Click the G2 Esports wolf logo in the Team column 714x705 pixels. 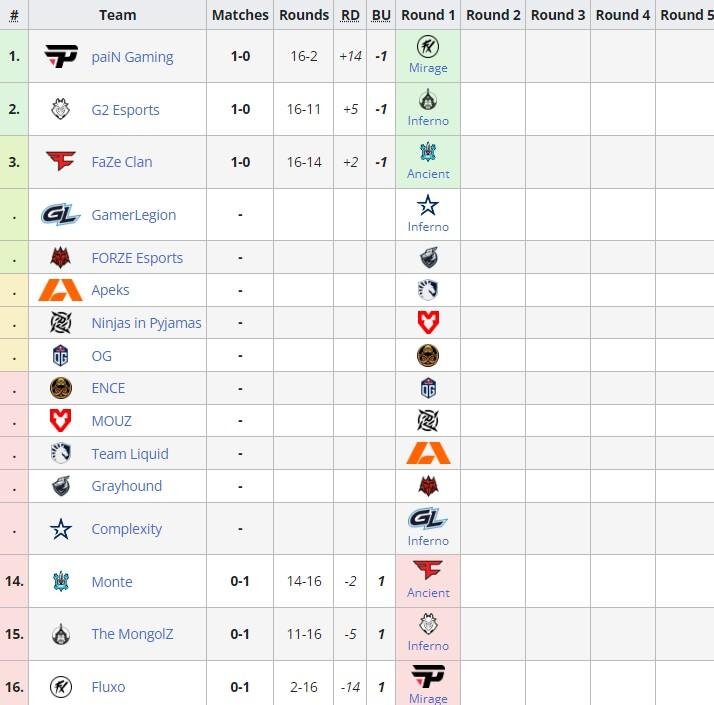[61, 109]
